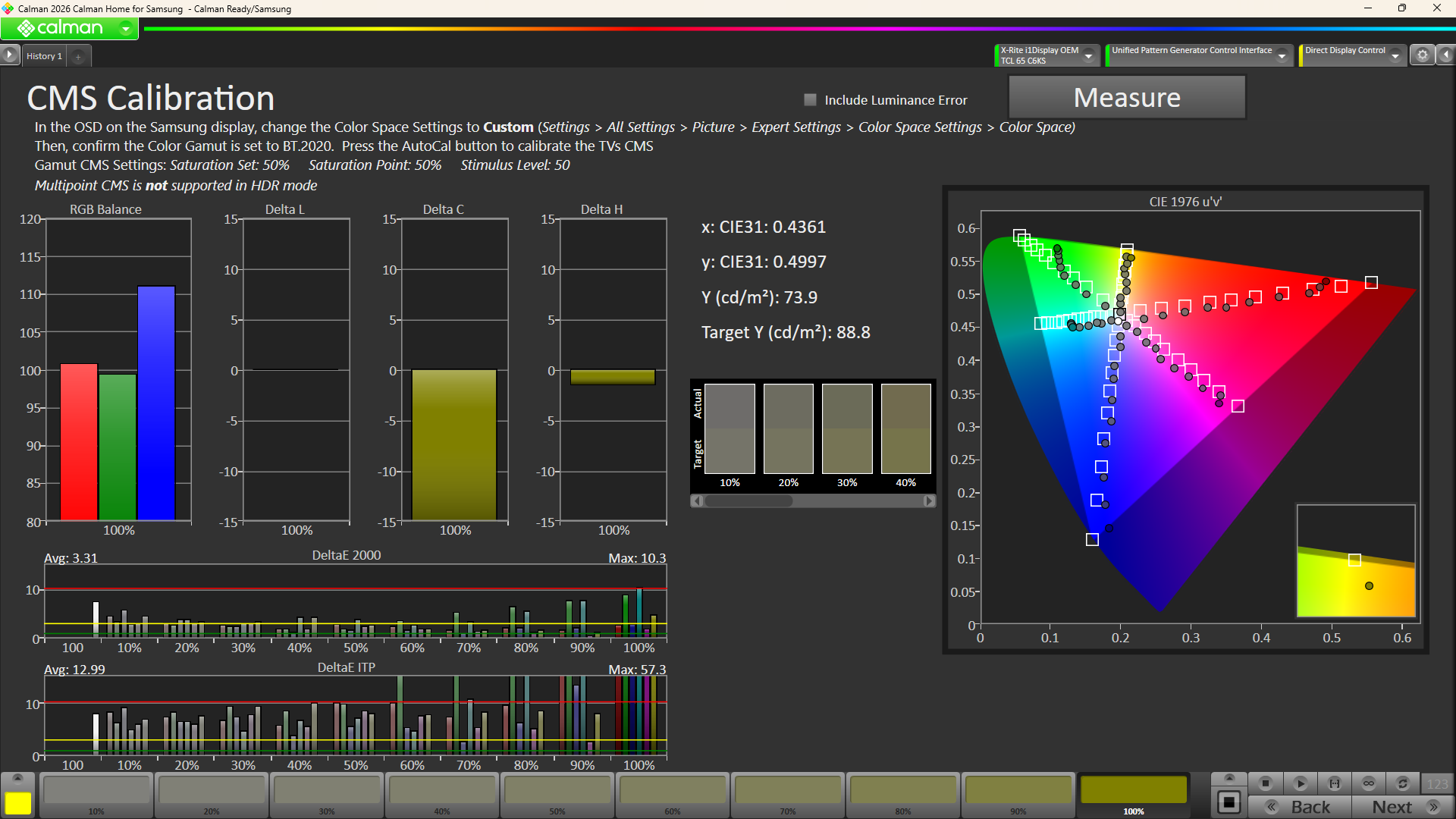Screen dimensions: 1456x819
Task: Toggle the 123 numeric display button
Action: (1437, 783)
